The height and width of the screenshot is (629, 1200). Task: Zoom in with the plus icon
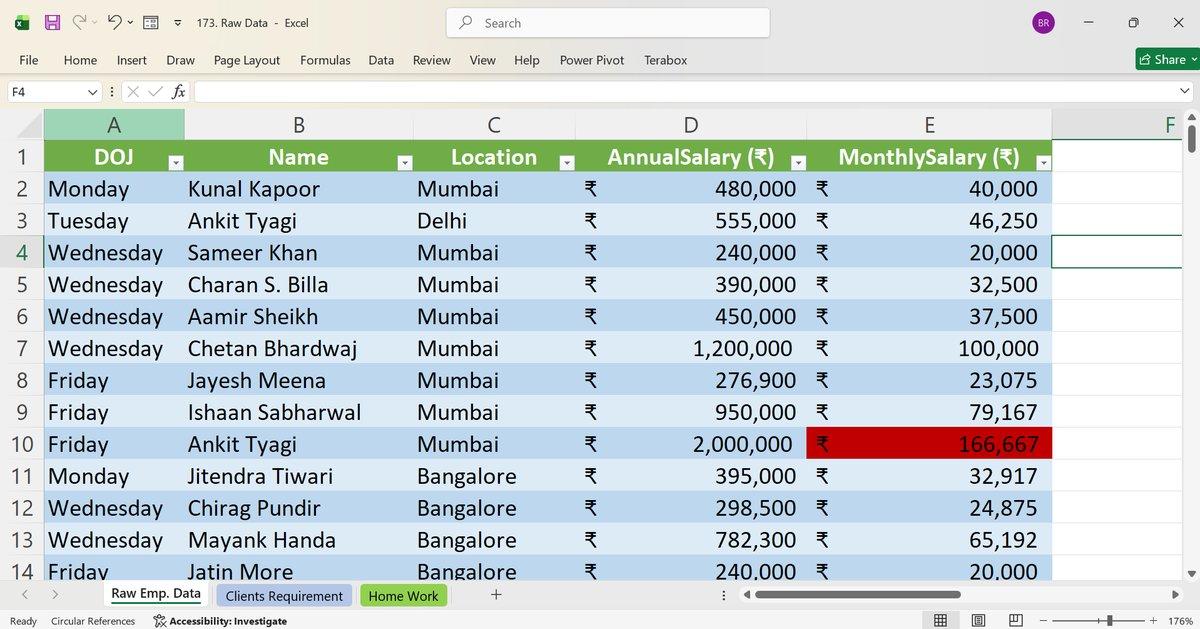1153,621
